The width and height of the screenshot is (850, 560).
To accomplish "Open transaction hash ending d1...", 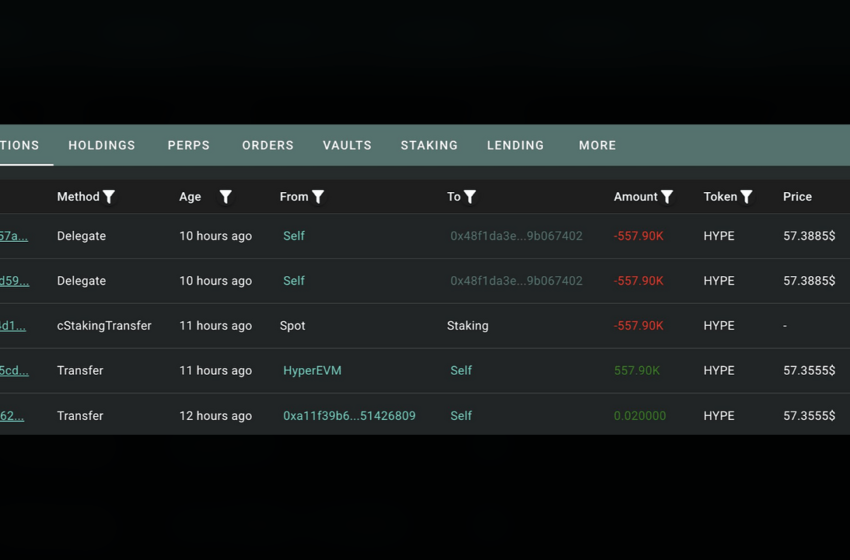I will pyautogui.click(x=12, y=326).
